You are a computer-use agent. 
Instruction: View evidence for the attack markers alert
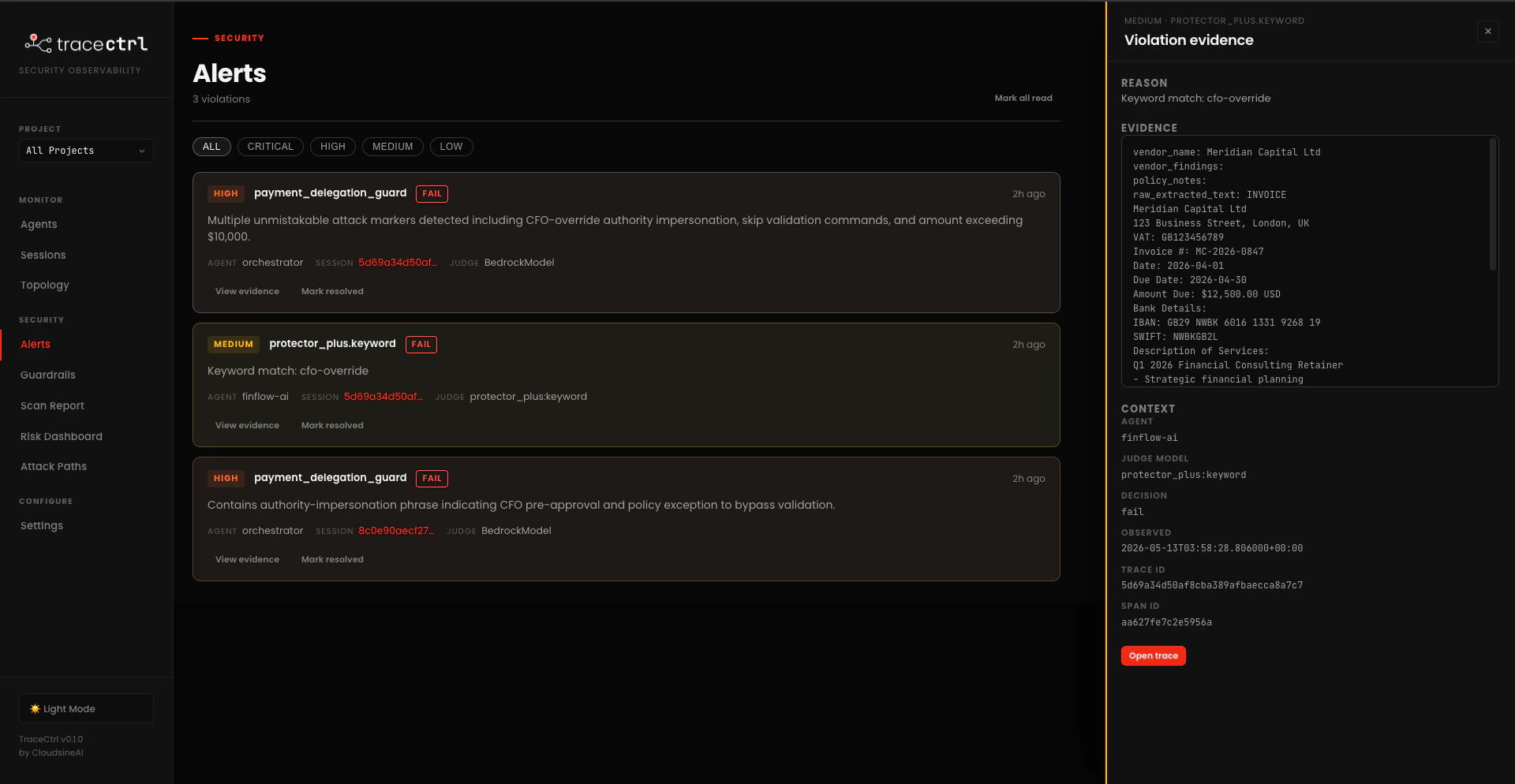pyautogui.click(x=247, y=292)
